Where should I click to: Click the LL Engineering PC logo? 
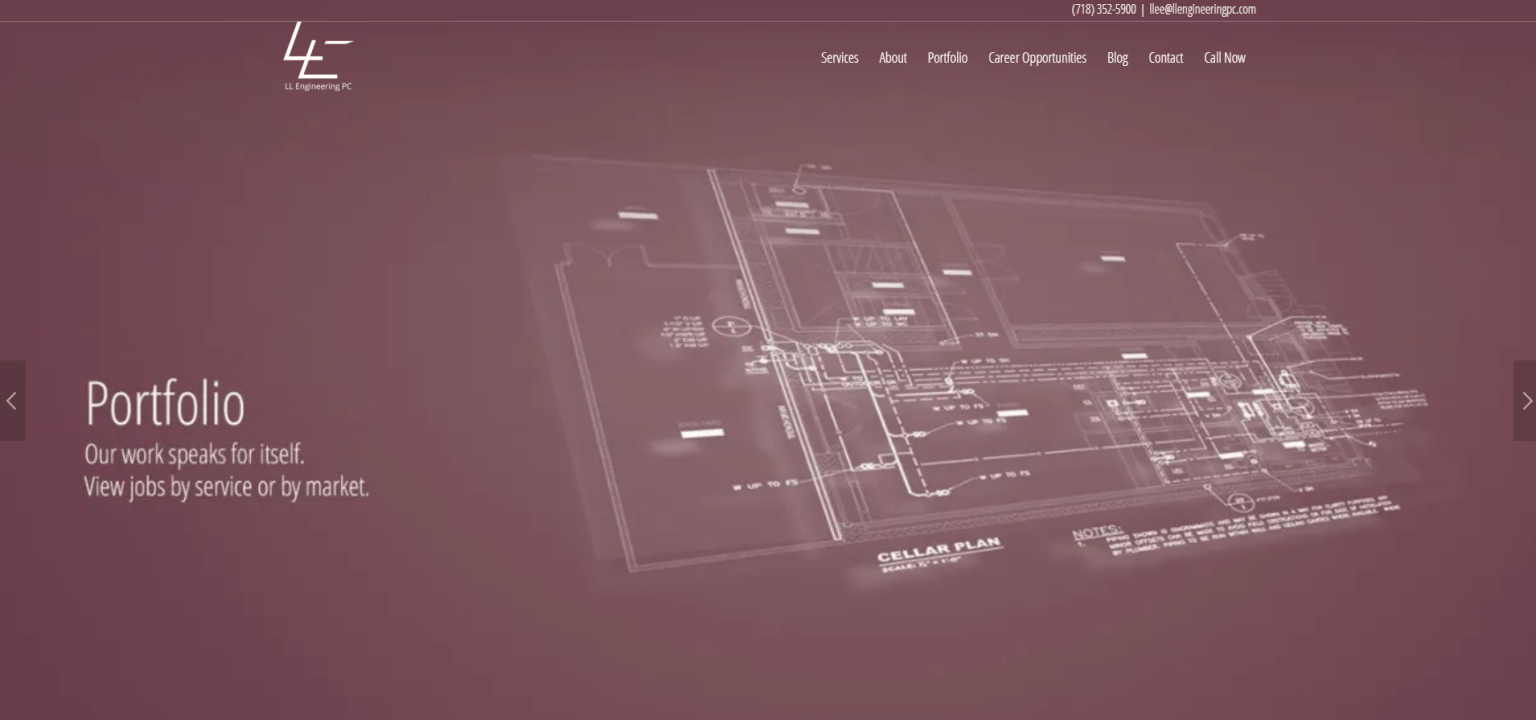coord(318,57)
